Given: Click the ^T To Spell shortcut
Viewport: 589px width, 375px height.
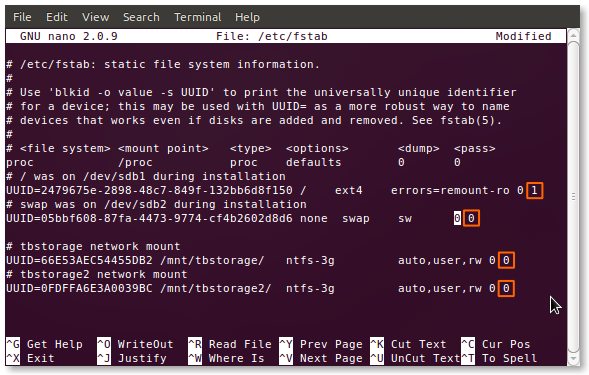Looking at the screenshot, I should pyautogui.click(x=499, y=358).
